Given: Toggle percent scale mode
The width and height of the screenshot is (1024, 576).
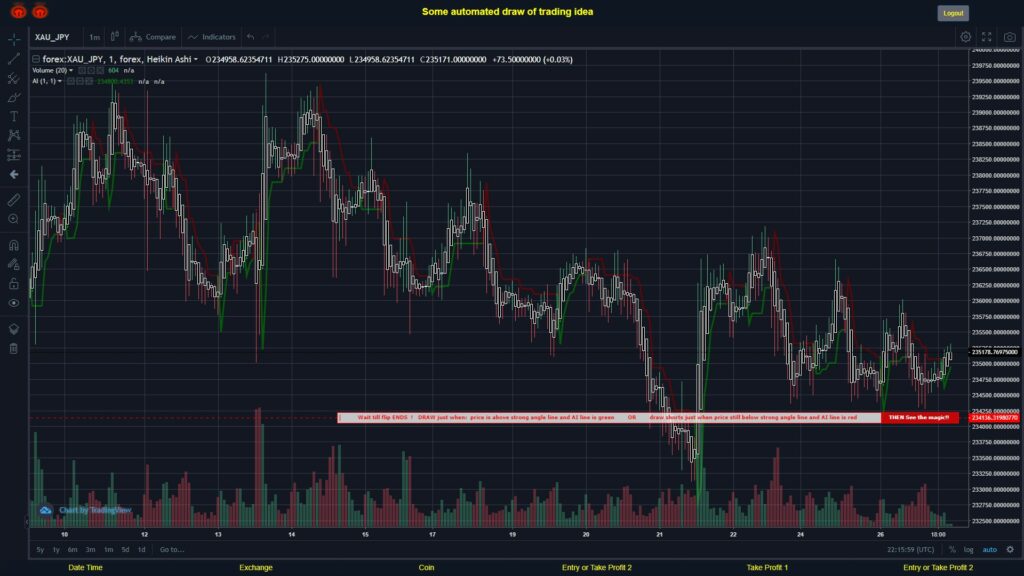Looking at the screenshot, I should click(x=952, y=550).
